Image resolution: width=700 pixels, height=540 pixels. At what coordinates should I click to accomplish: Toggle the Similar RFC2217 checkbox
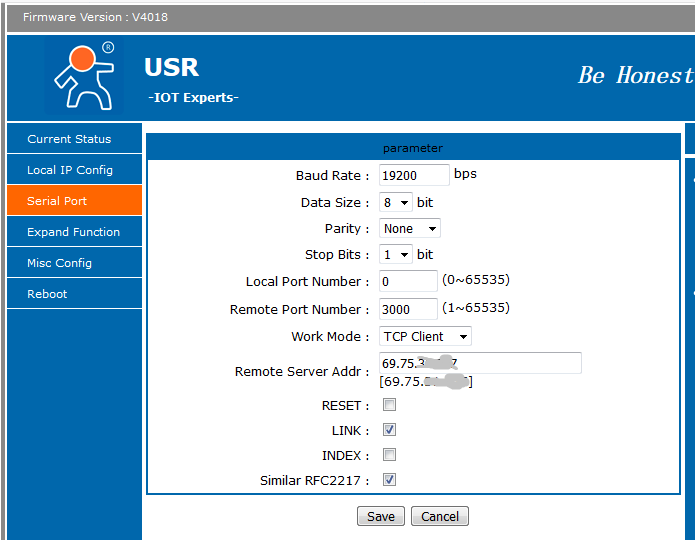tap(389, 480)
